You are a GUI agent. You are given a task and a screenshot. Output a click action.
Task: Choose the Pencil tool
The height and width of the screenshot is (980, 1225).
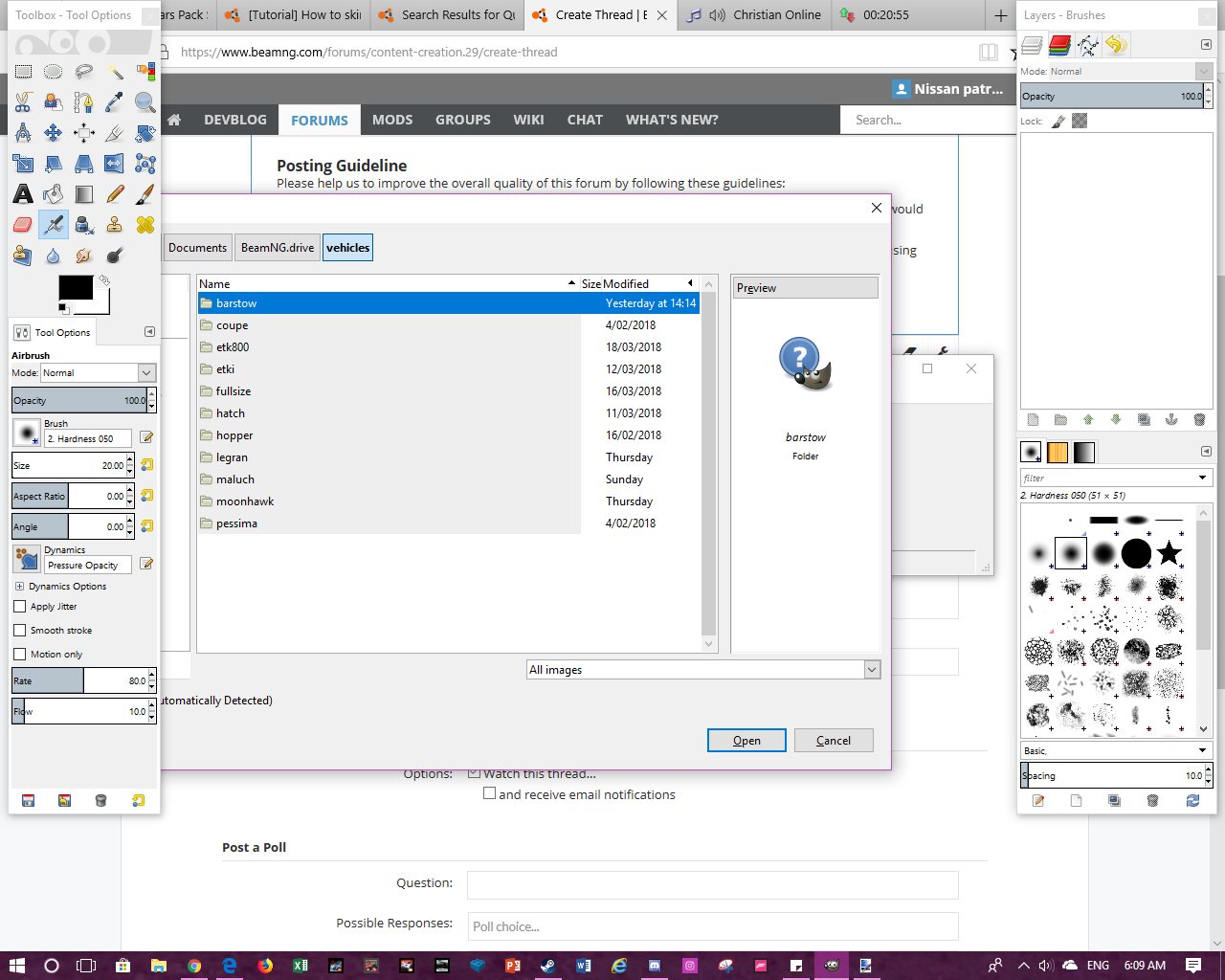115,194
